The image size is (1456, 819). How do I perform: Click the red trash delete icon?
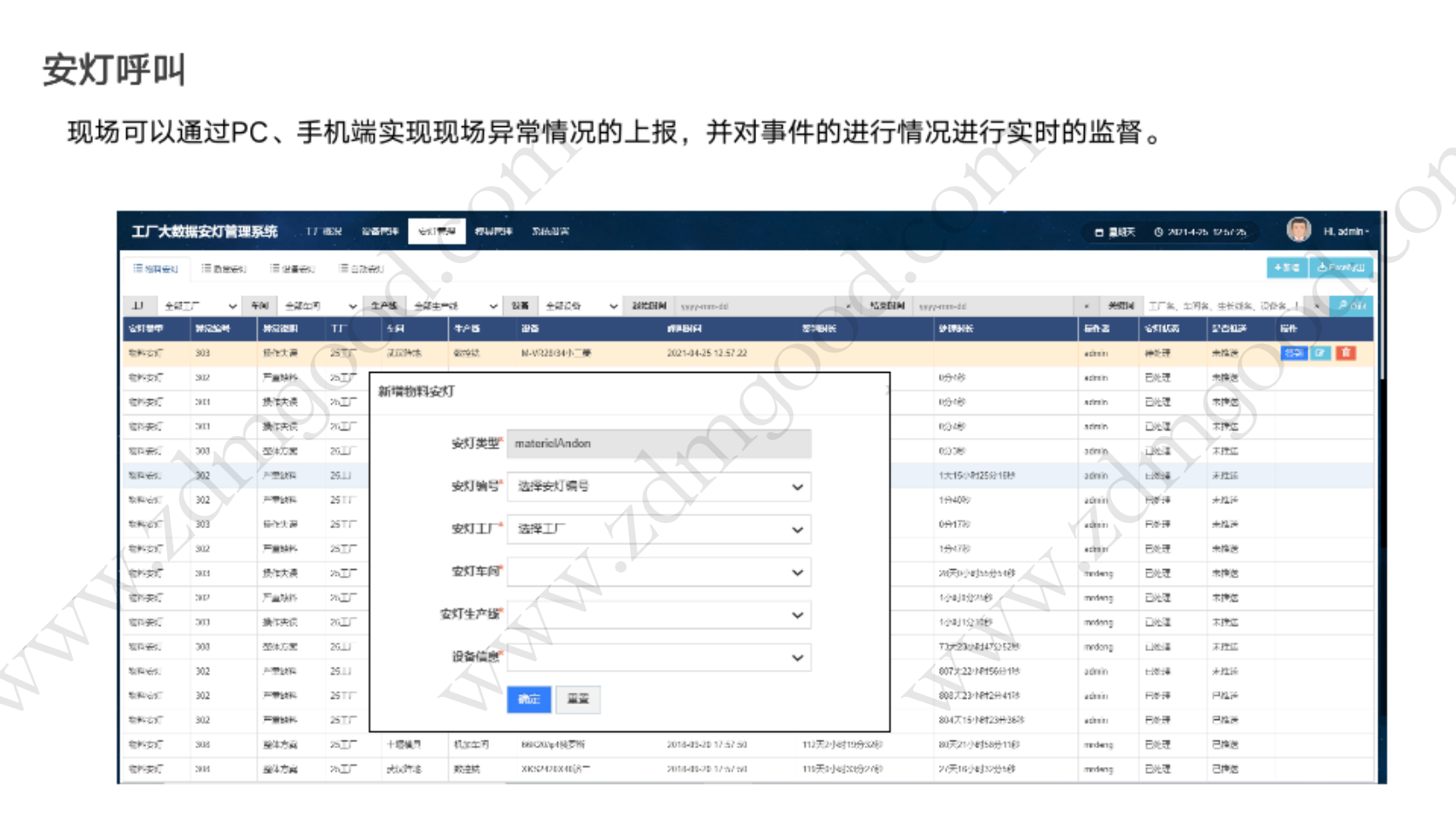[1346, 353]
